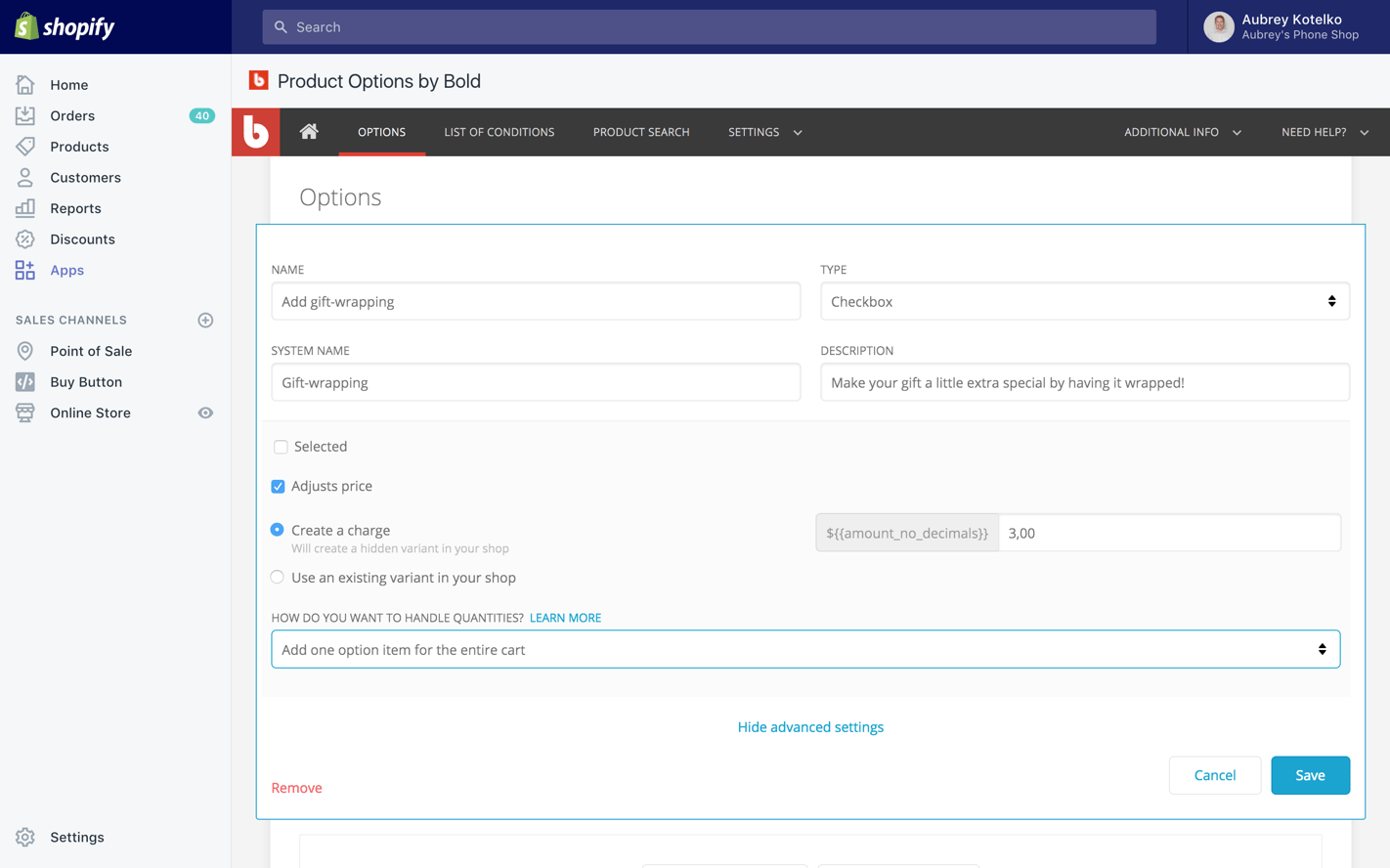Image resolution: width=1390 pixels, height=868 pixels.
Task: View Online Store via eye icon
Action: click(x=205, y=413)
